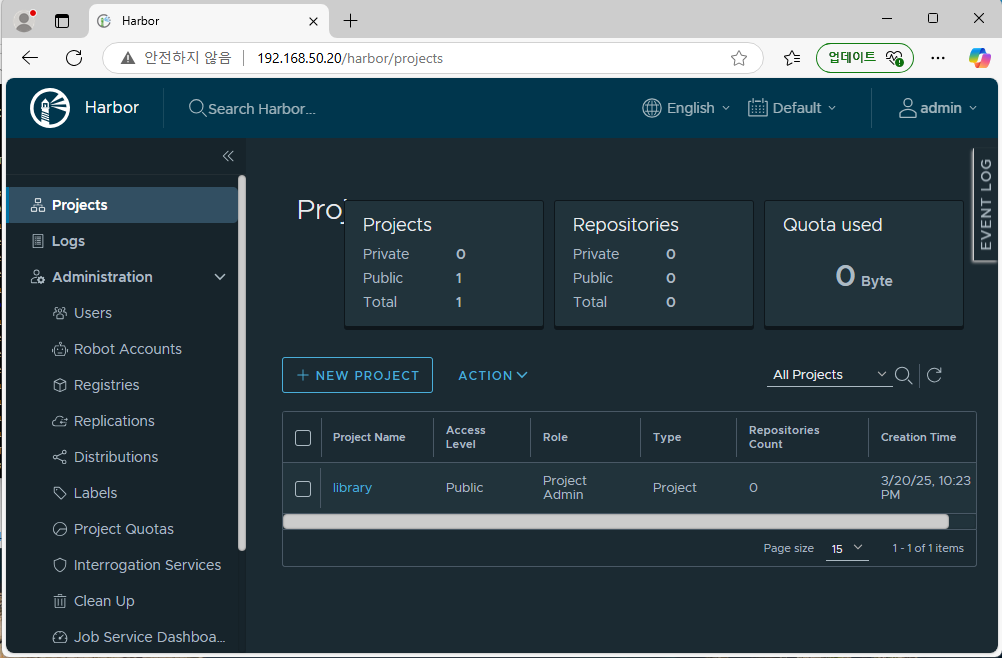Viewport: 1002px width, 658px height.
Task: Change the page size dropdown
Action: (847, 549)
